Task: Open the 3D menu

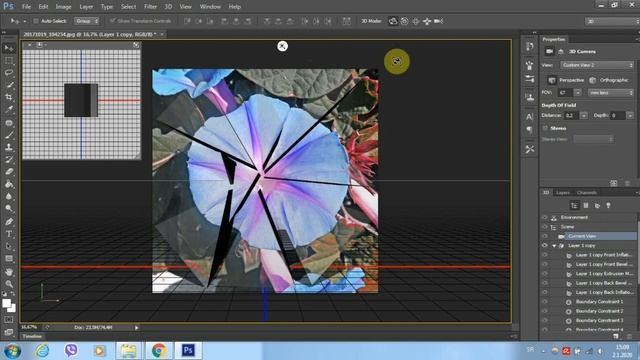Action: [168, 7]
